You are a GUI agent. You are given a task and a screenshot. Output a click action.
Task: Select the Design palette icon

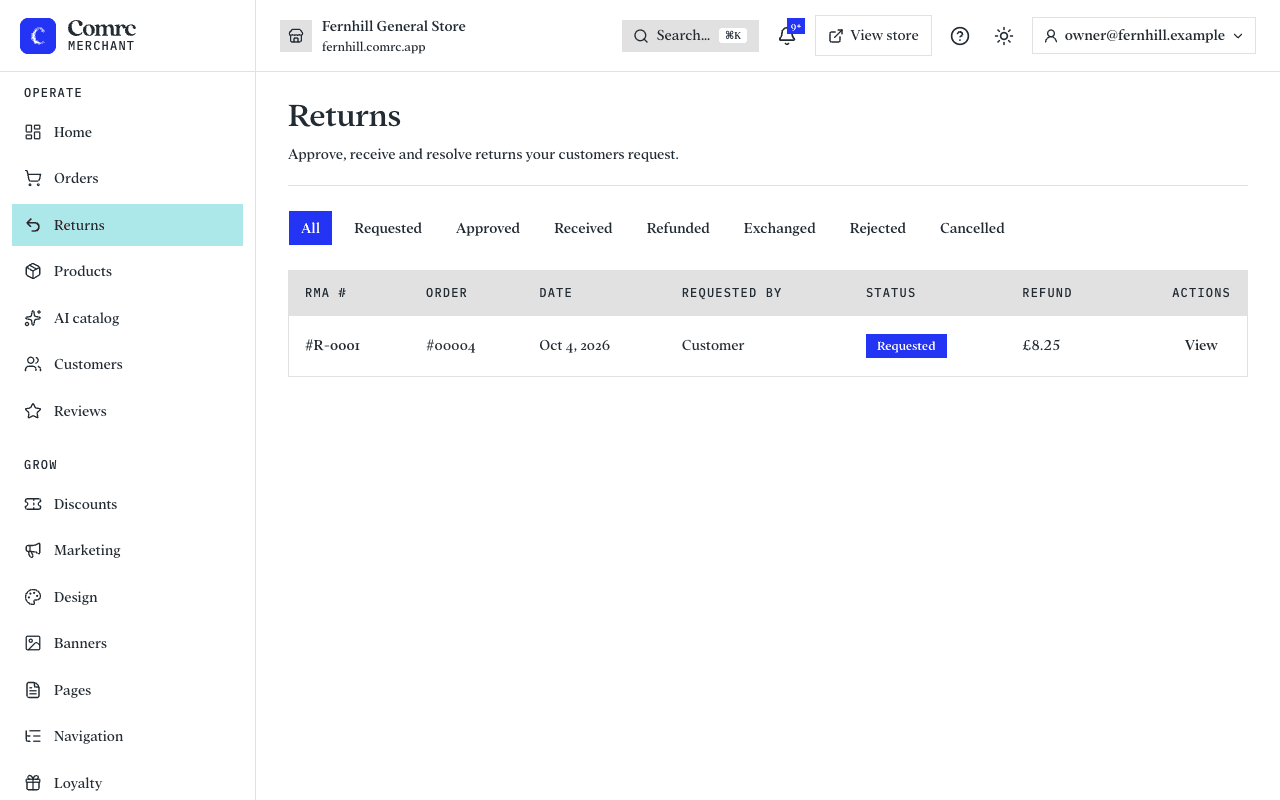point(33,597)
